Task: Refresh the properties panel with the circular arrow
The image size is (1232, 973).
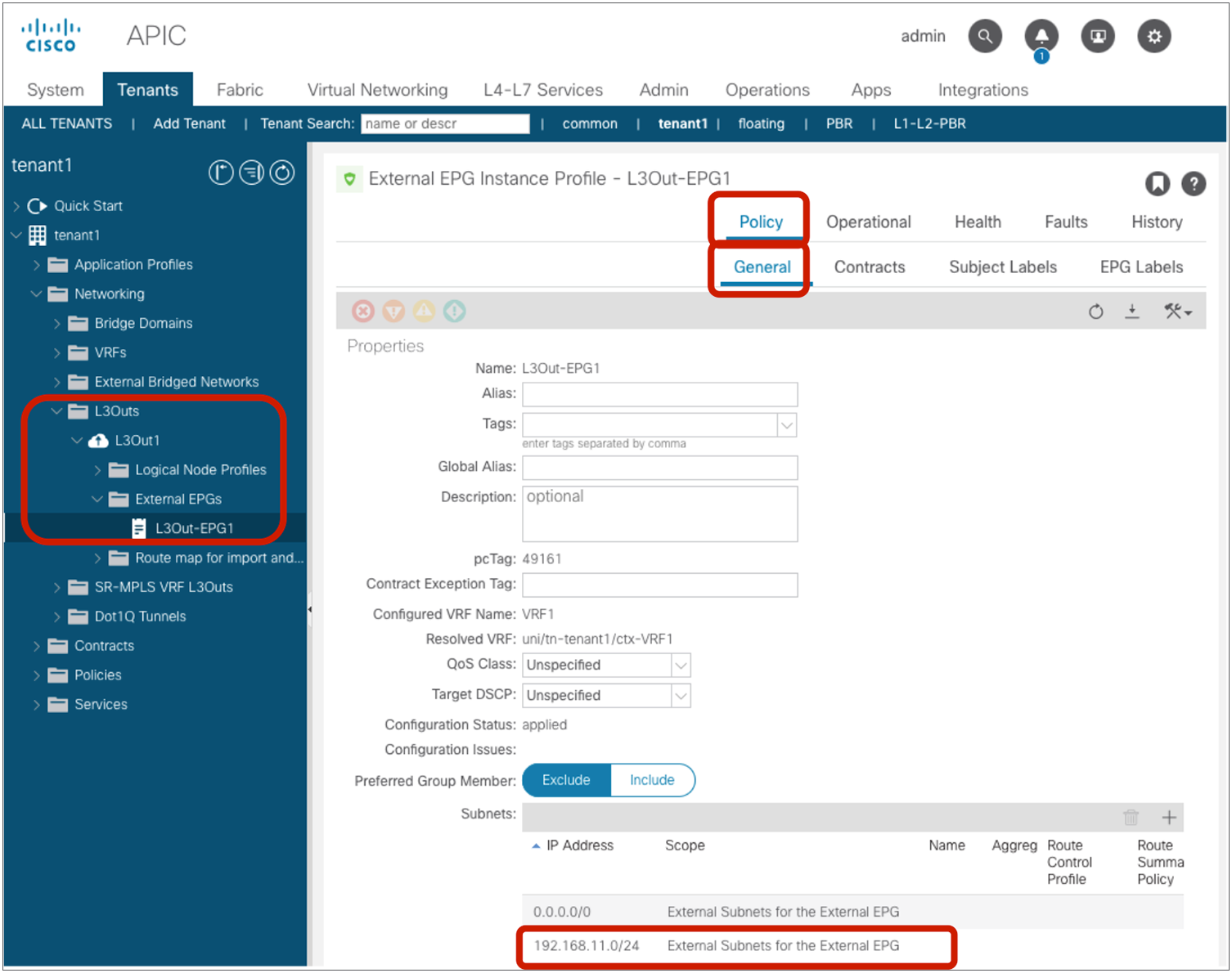Action: pyautogui.click(x=1096, y=312)
